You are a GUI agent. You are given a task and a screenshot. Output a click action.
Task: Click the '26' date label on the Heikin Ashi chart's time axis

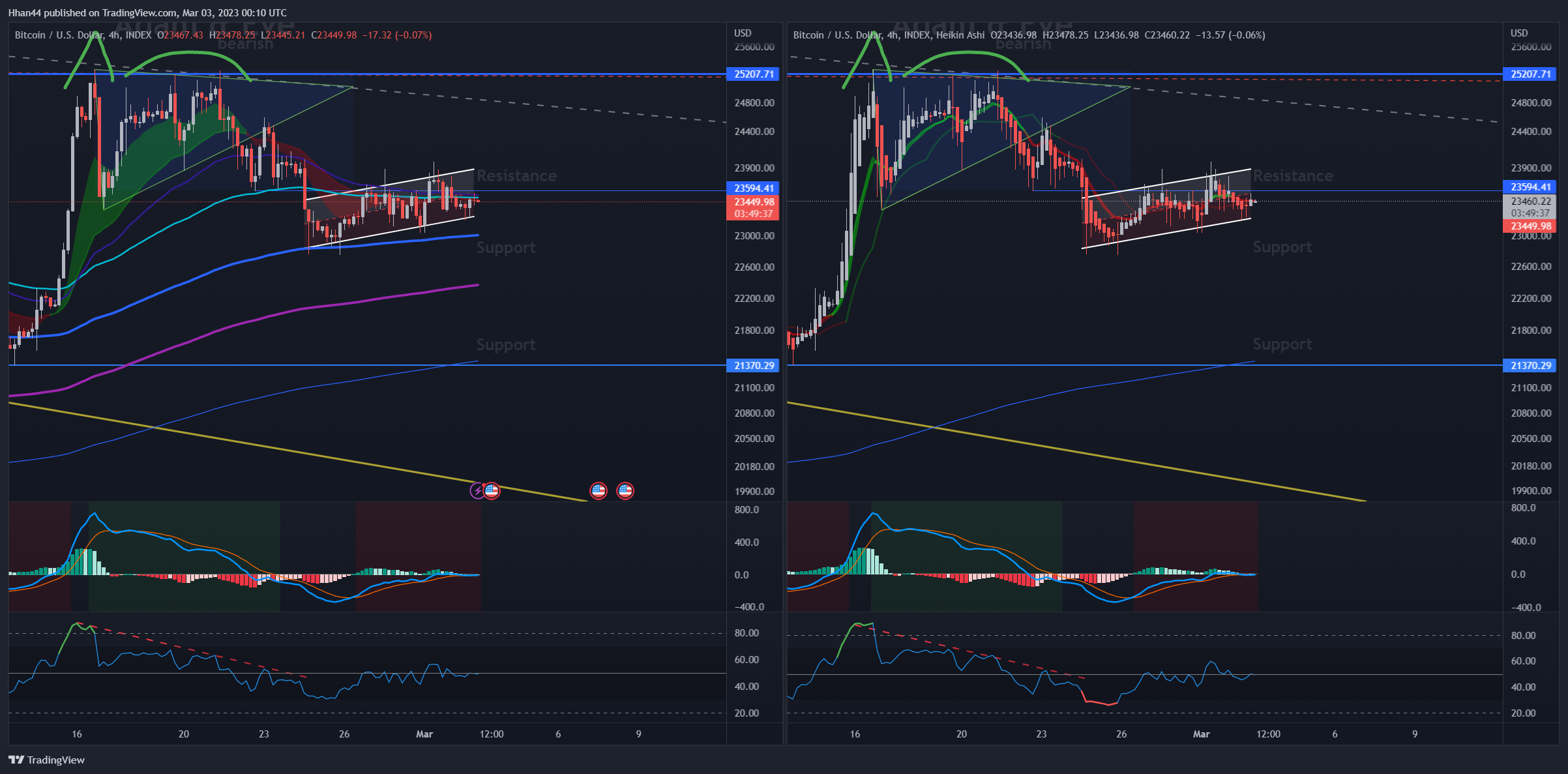pyautogui.click(x=1121, y=734)
